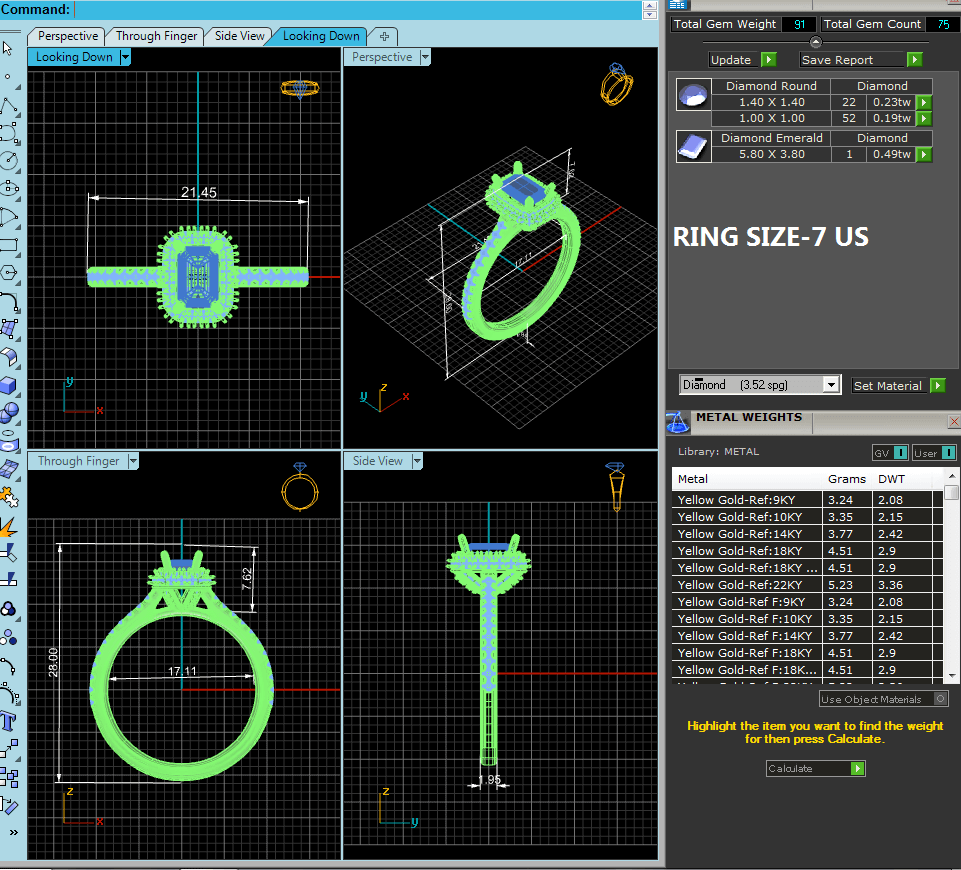Screen dimensions: 961x870
Task: Open Looking Down viewport menu arrow
Action: (125, 57)
